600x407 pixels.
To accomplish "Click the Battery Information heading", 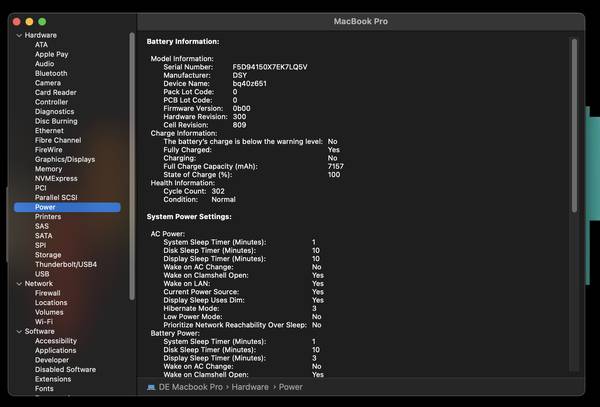I will (183, 42).
